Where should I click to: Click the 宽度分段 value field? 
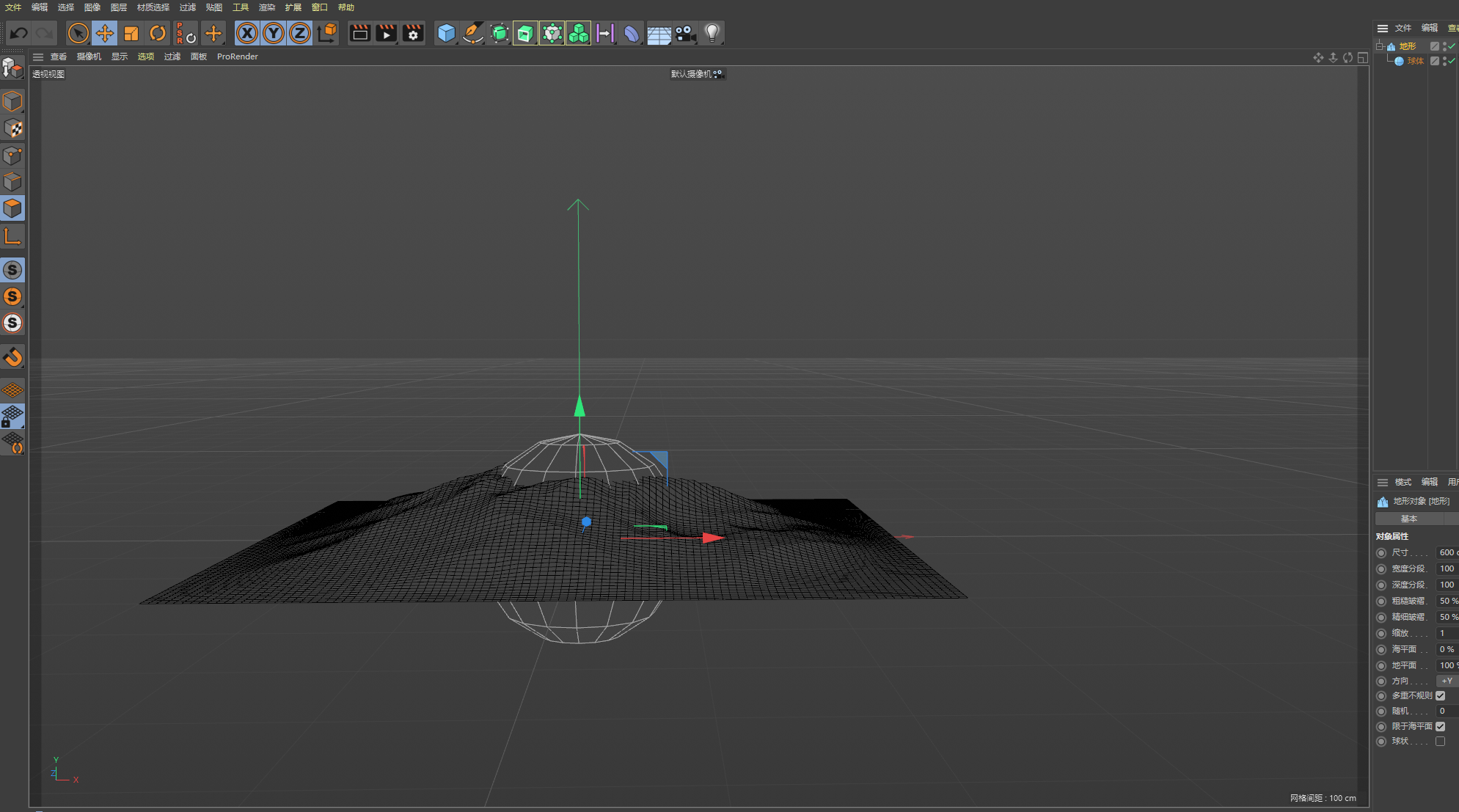coord(1447,568)
